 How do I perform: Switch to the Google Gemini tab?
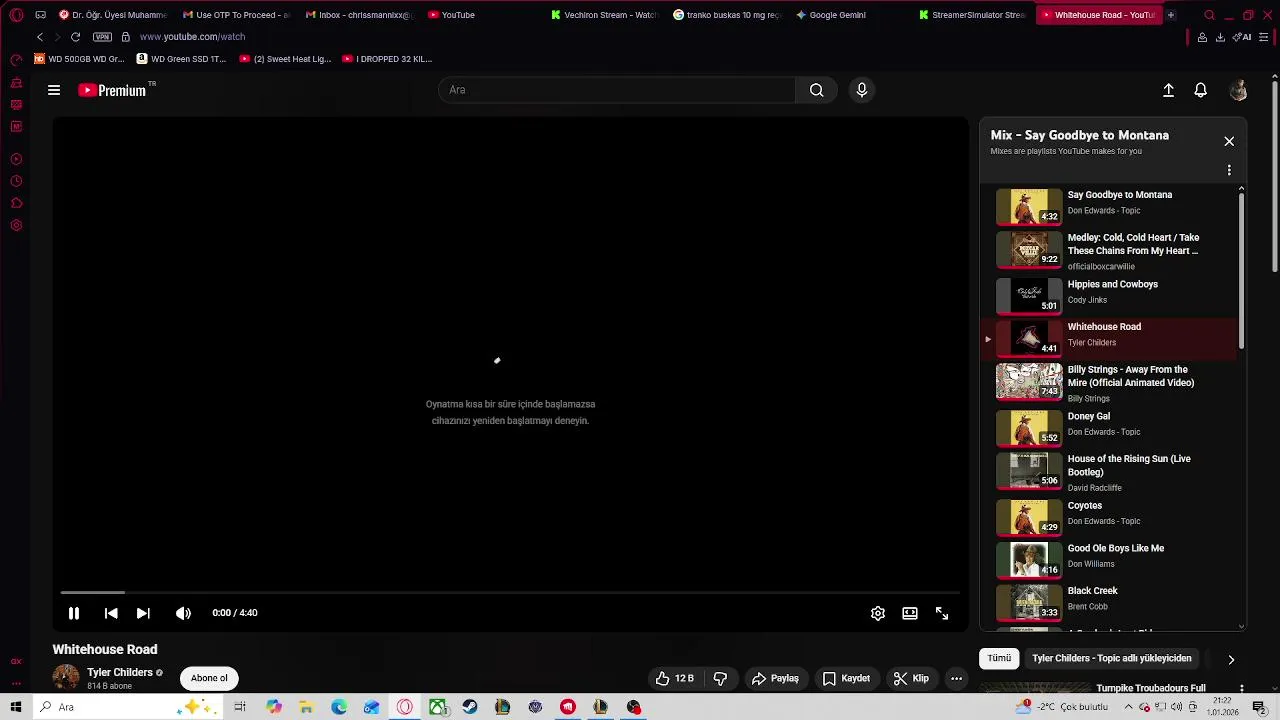coord(838,15)
